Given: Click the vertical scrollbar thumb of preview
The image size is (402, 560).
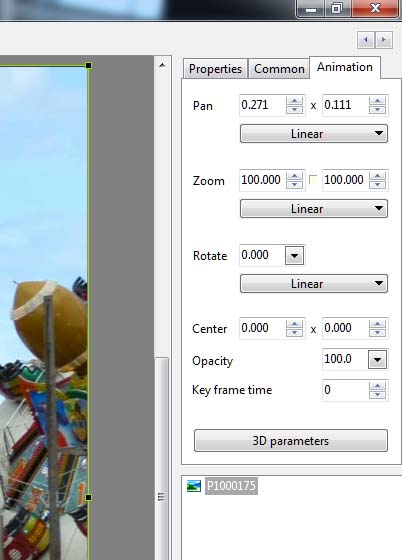Looking at the screenshot, I should coord(161,496).
